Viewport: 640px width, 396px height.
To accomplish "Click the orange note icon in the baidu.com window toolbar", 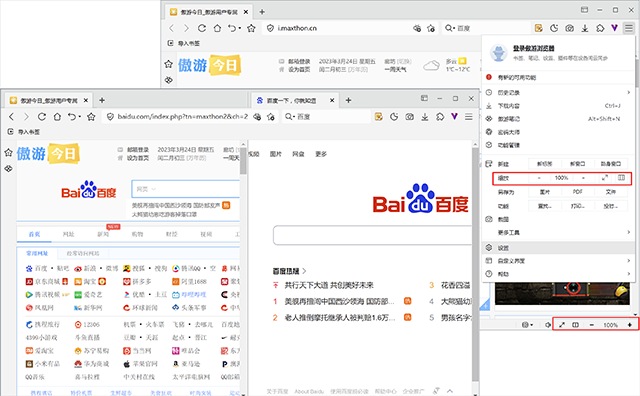I will coord(379,117).
